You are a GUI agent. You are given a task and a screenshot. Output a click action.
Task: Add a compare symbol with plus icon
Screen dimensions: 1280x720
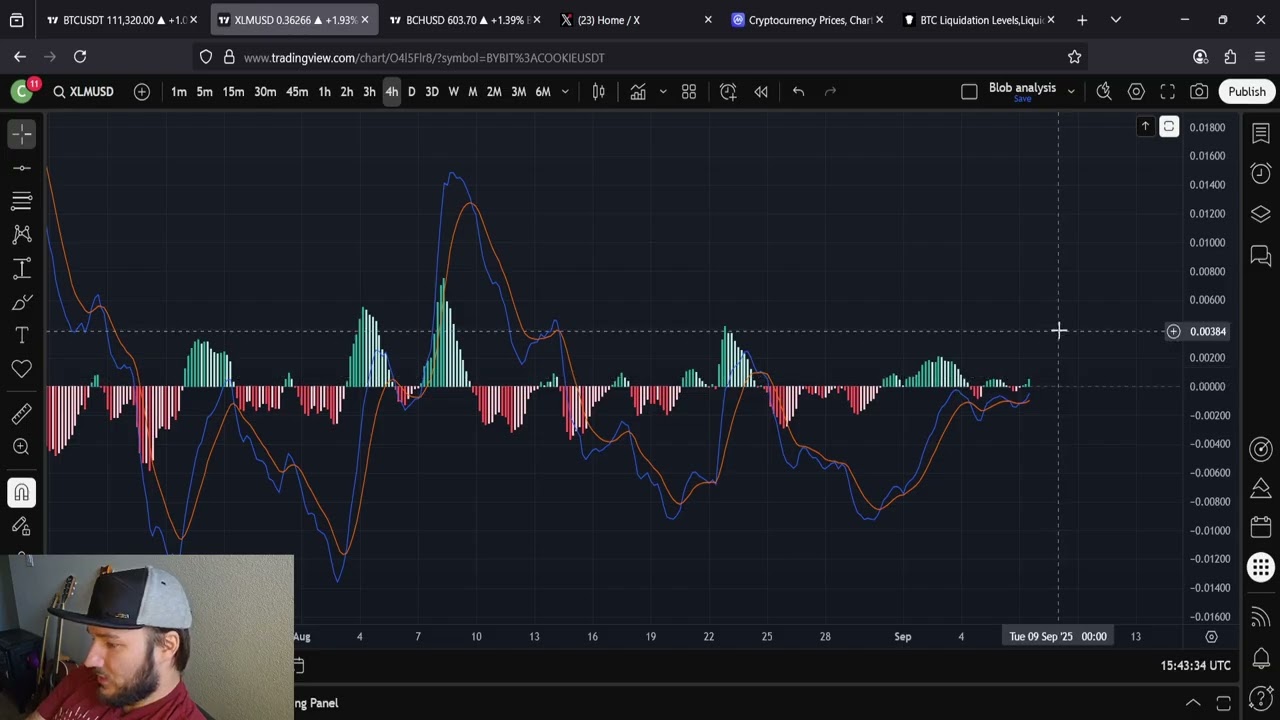[142, 92]
